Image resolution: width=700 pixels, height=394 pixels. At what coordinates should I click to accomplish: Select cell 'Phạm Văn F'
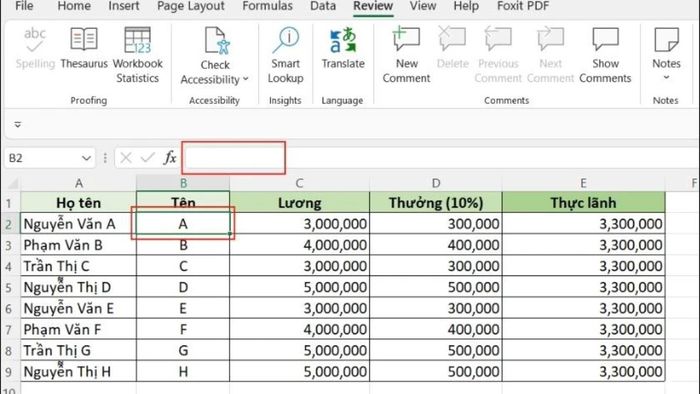(79, 329)
